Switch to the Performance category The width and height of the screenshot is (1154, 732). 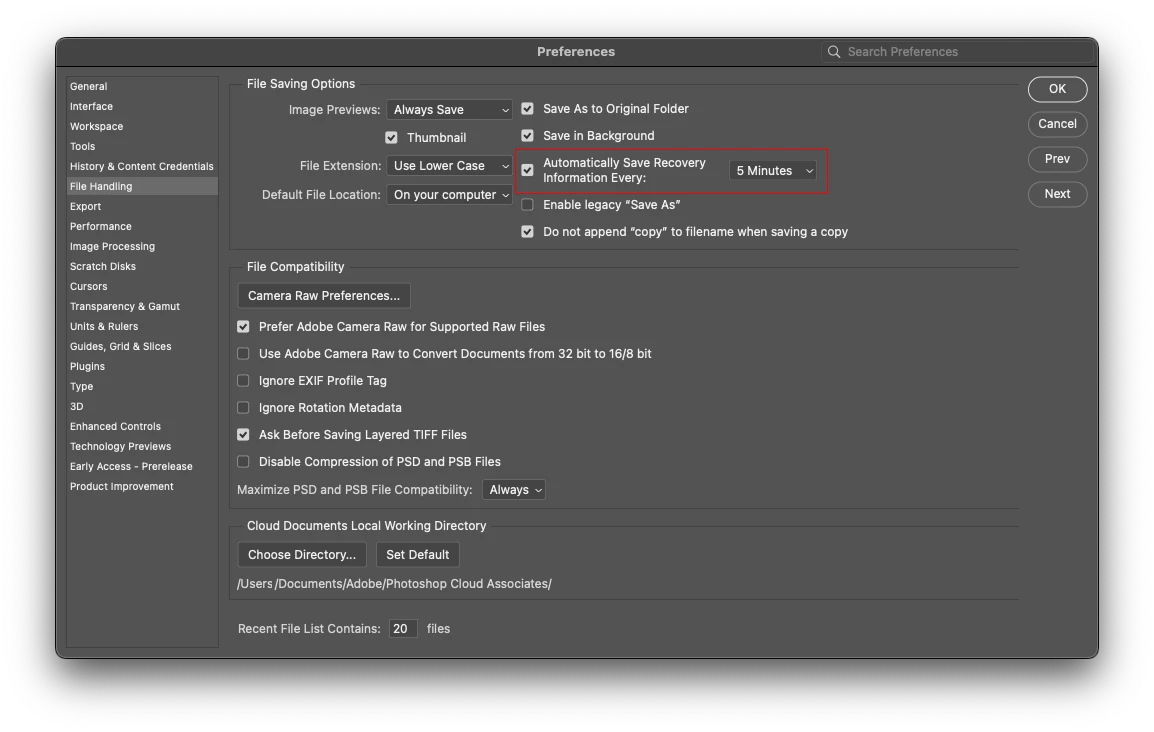pos(101,227)
